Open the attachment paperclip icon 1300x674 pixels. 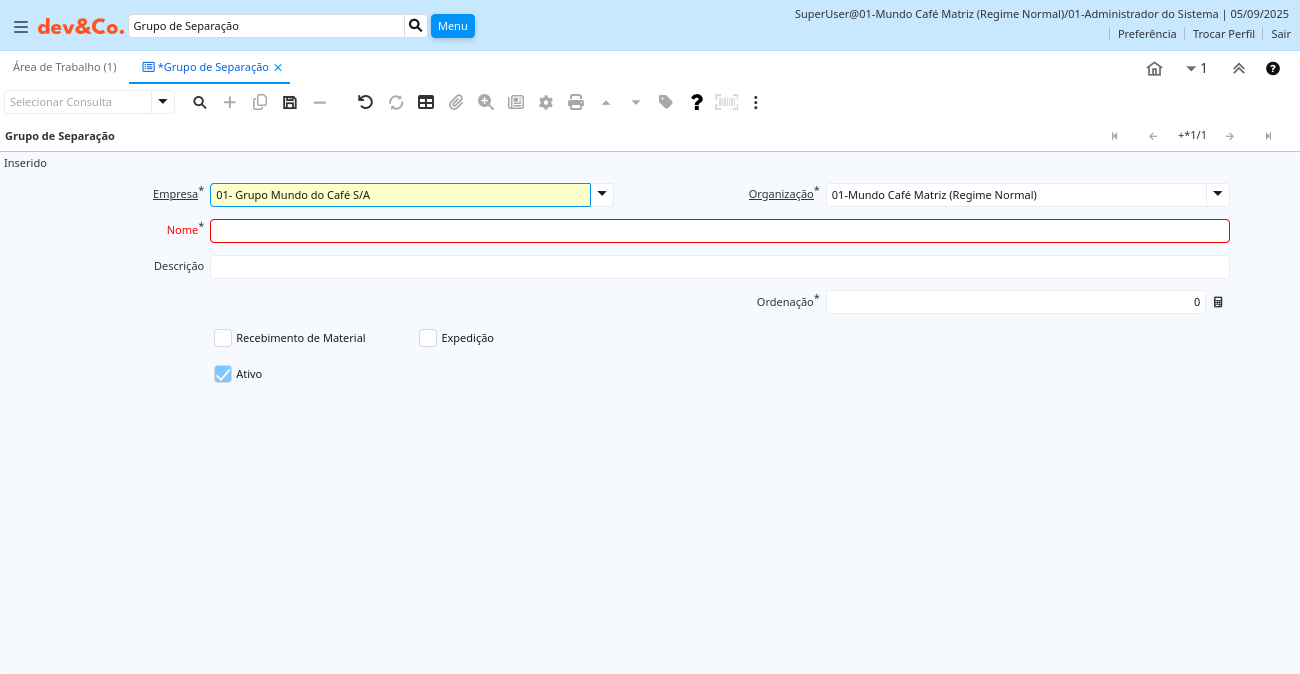pyautogui.click(x=456, y=102)
